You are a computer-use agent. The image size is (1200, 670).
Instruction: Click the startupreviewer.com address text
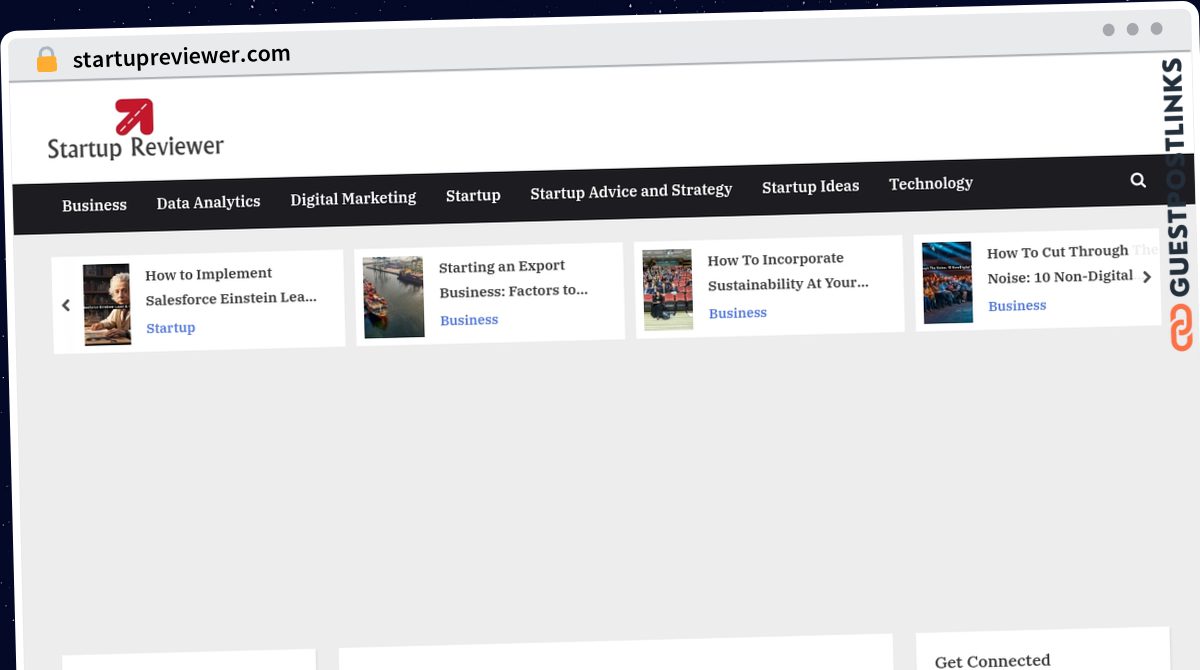click(x=181, y=56)
